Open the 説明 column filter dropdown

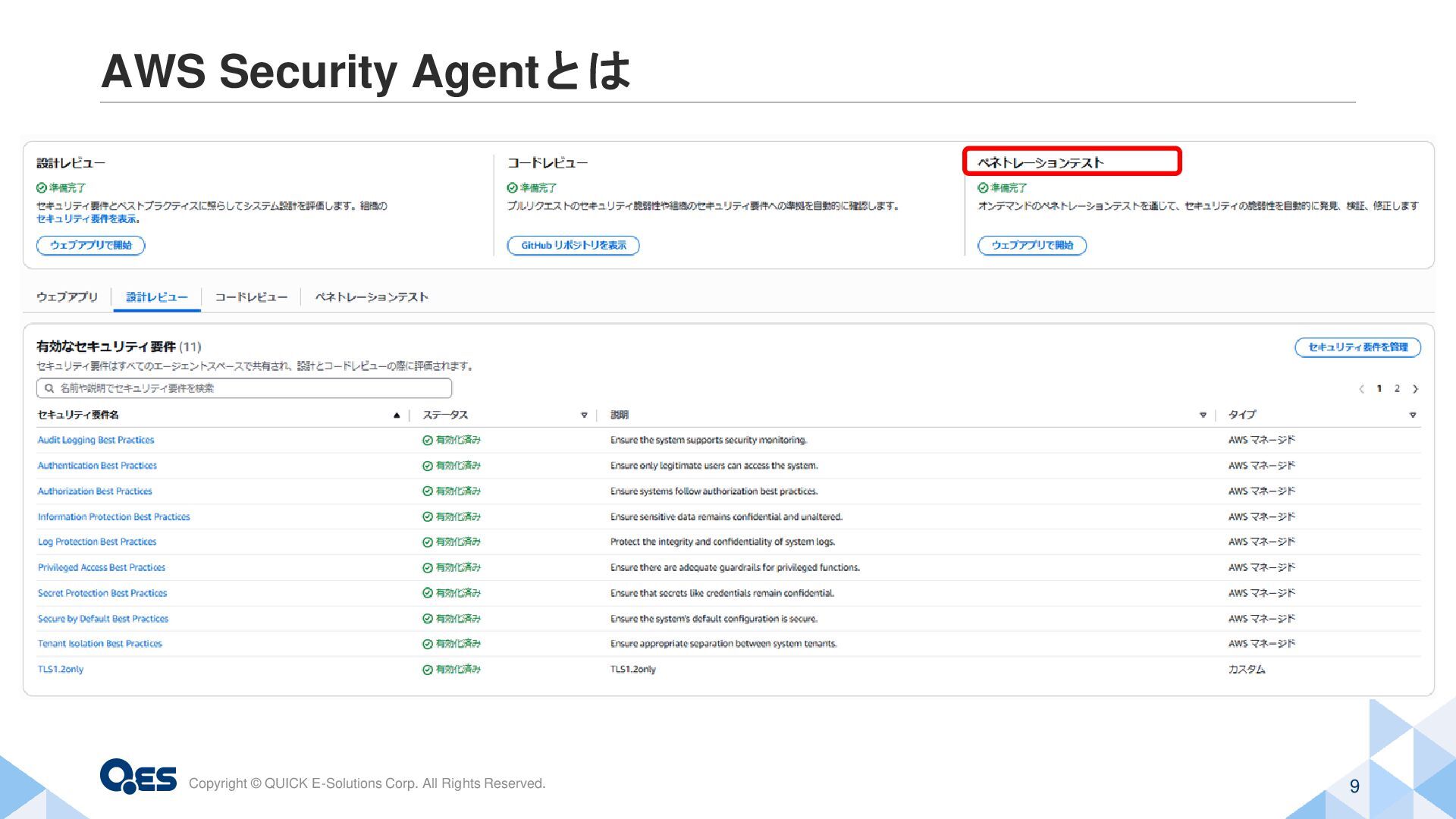[1203, 415]
